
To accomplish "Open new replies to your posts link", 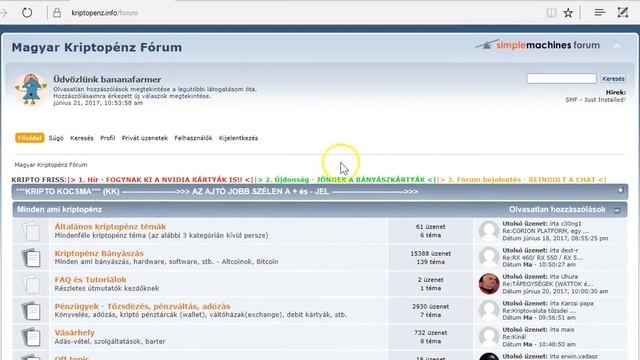I will [x=132, y=96].
